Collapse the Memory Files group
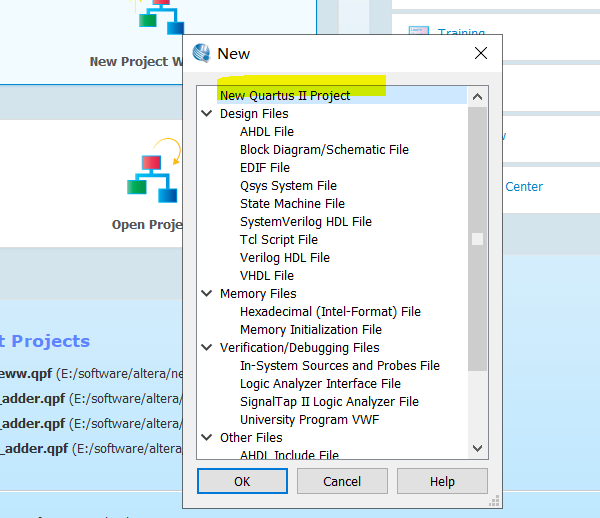600x518 pixels. (x=207, y=293)
